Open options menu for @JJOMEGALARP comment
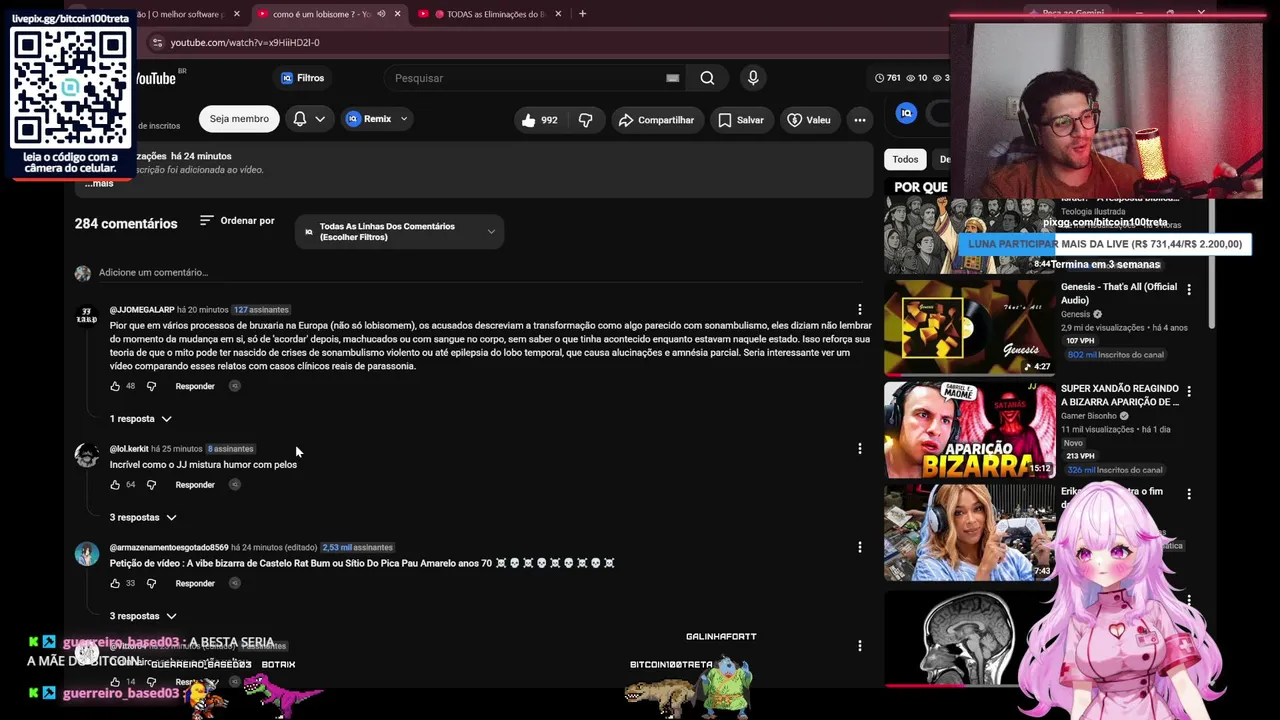Image resolution: width=1280 pixels, height=720 pixels. click(x=859, y=310)
